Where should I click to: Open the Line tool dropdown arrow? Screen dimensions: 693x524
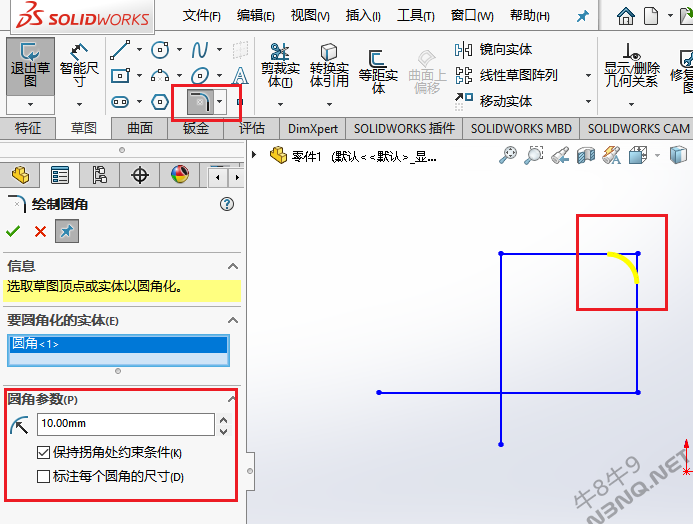(139, 49)
